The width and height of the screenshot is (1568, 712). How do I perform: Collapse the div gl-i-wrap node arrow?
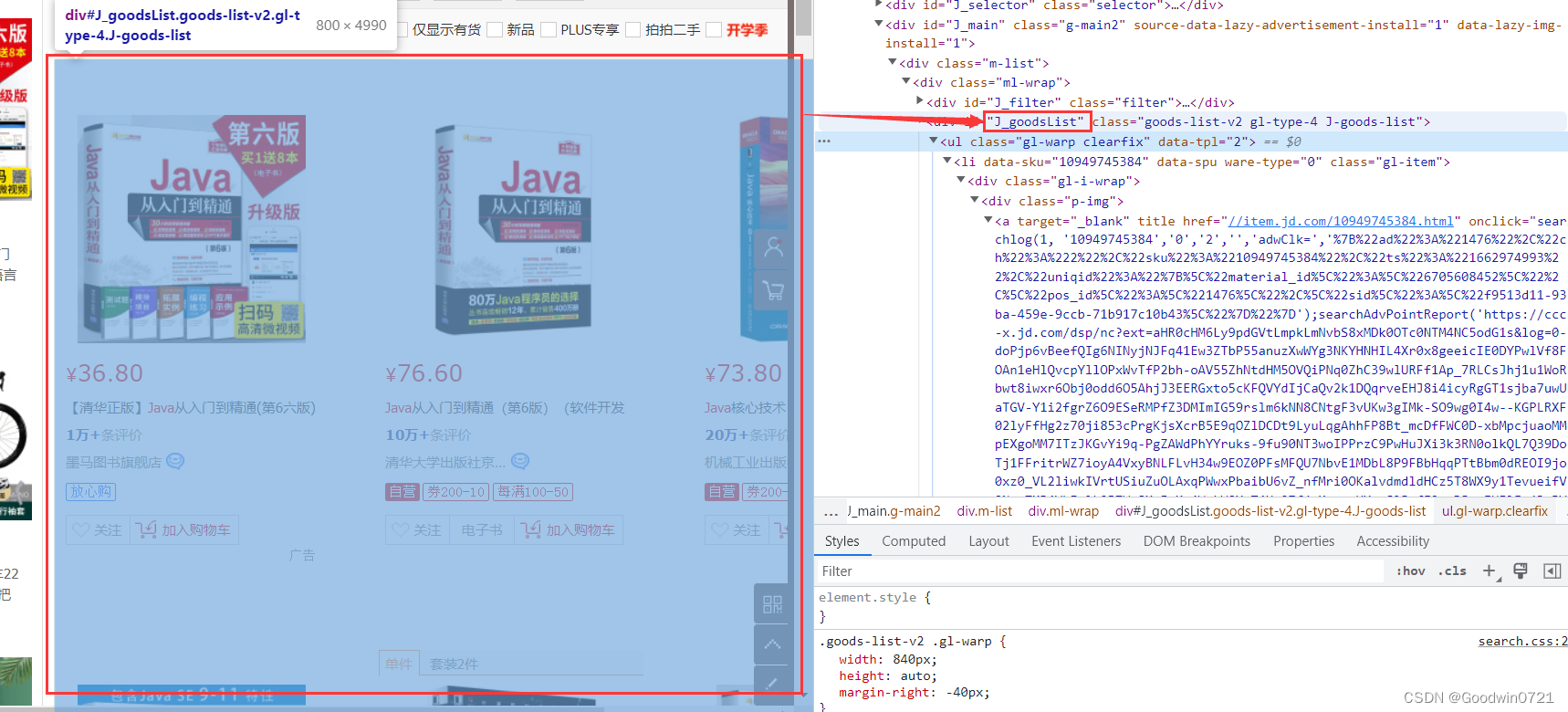coord(961,181)
